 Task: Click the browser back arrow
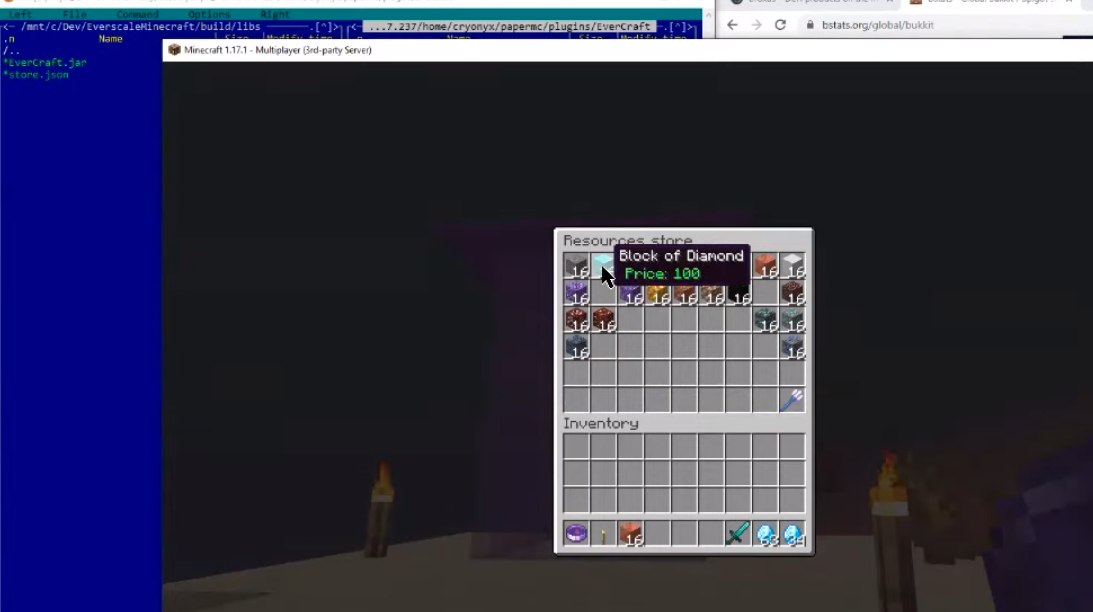click(732, 25)
